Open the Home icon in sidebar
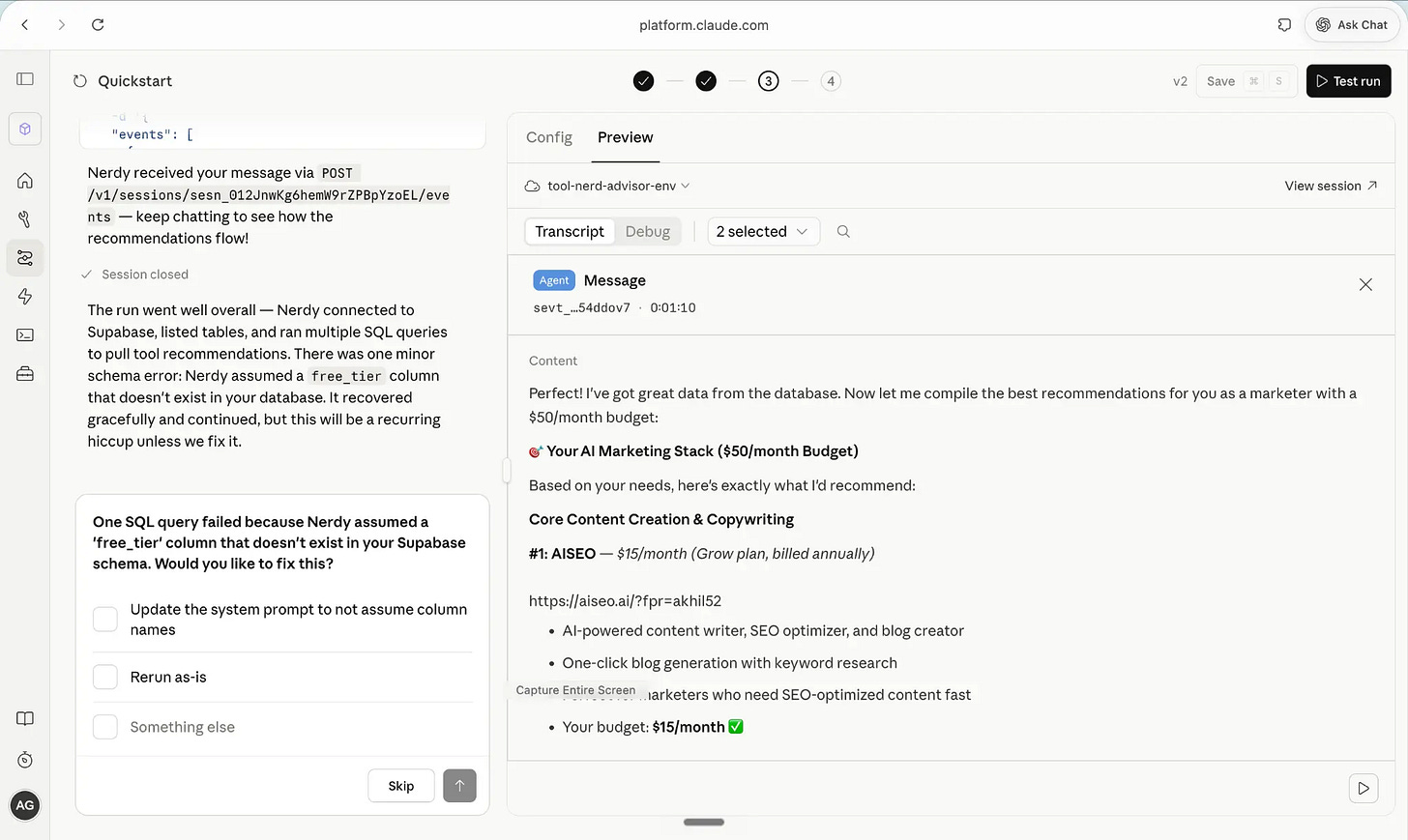This screenshot has width=1408, height=840. 25,181
